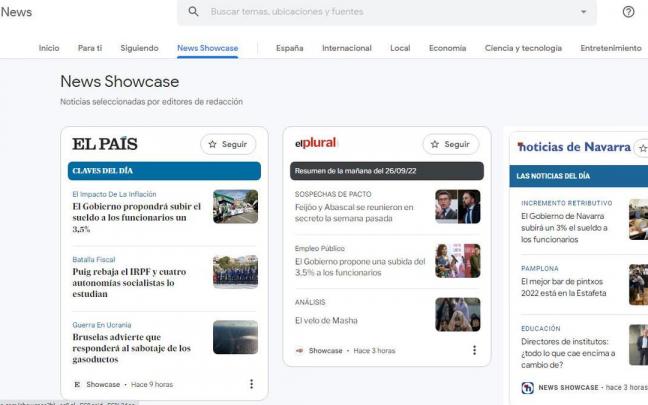Read 'El Gobierno propondrá subir el sueldo' article
This screenshot has height=405, width=648.
pyautogui.click(x=136, y=217)
